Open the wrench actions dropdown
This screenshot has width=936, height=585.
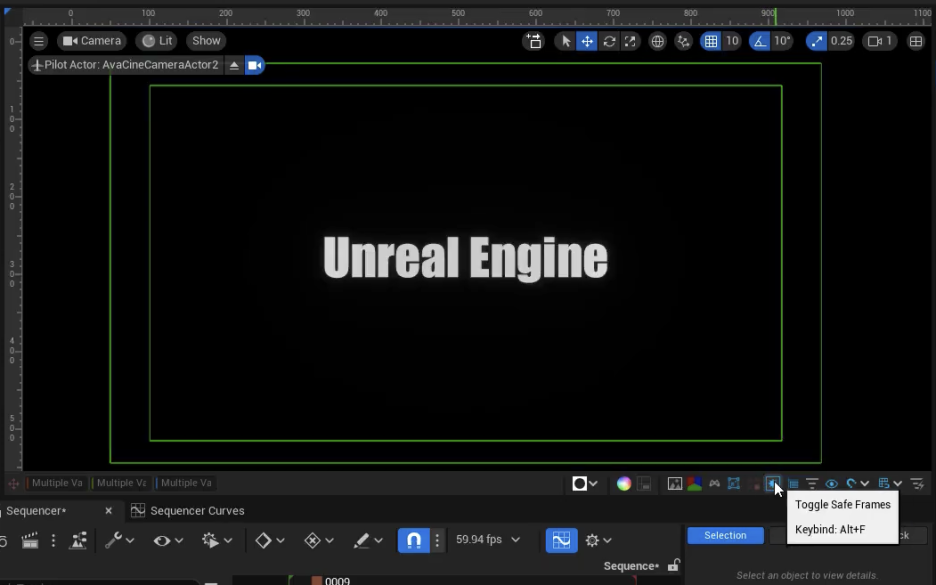[x=119, y=541]
